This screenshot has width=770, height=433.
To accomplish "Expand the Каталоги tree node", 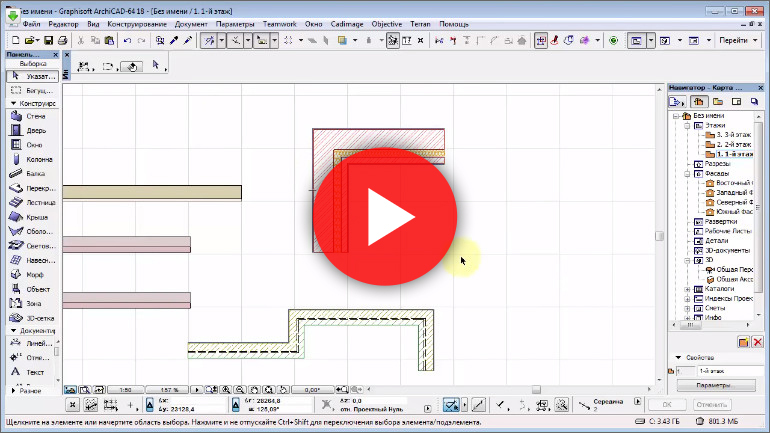I will [x=688, y=289].
